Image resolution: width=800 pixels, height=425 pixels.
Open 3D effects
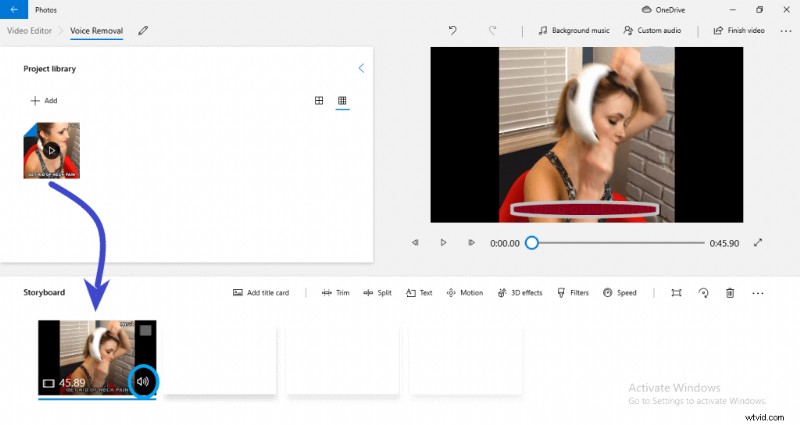[x=520, y=293]
